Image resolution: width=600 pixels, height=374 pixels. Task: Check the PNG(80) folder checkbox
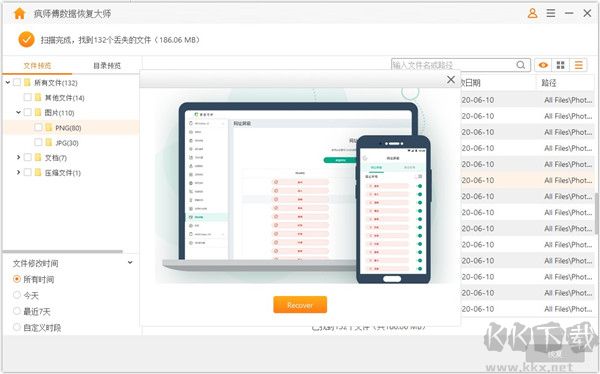pos(38,127)
